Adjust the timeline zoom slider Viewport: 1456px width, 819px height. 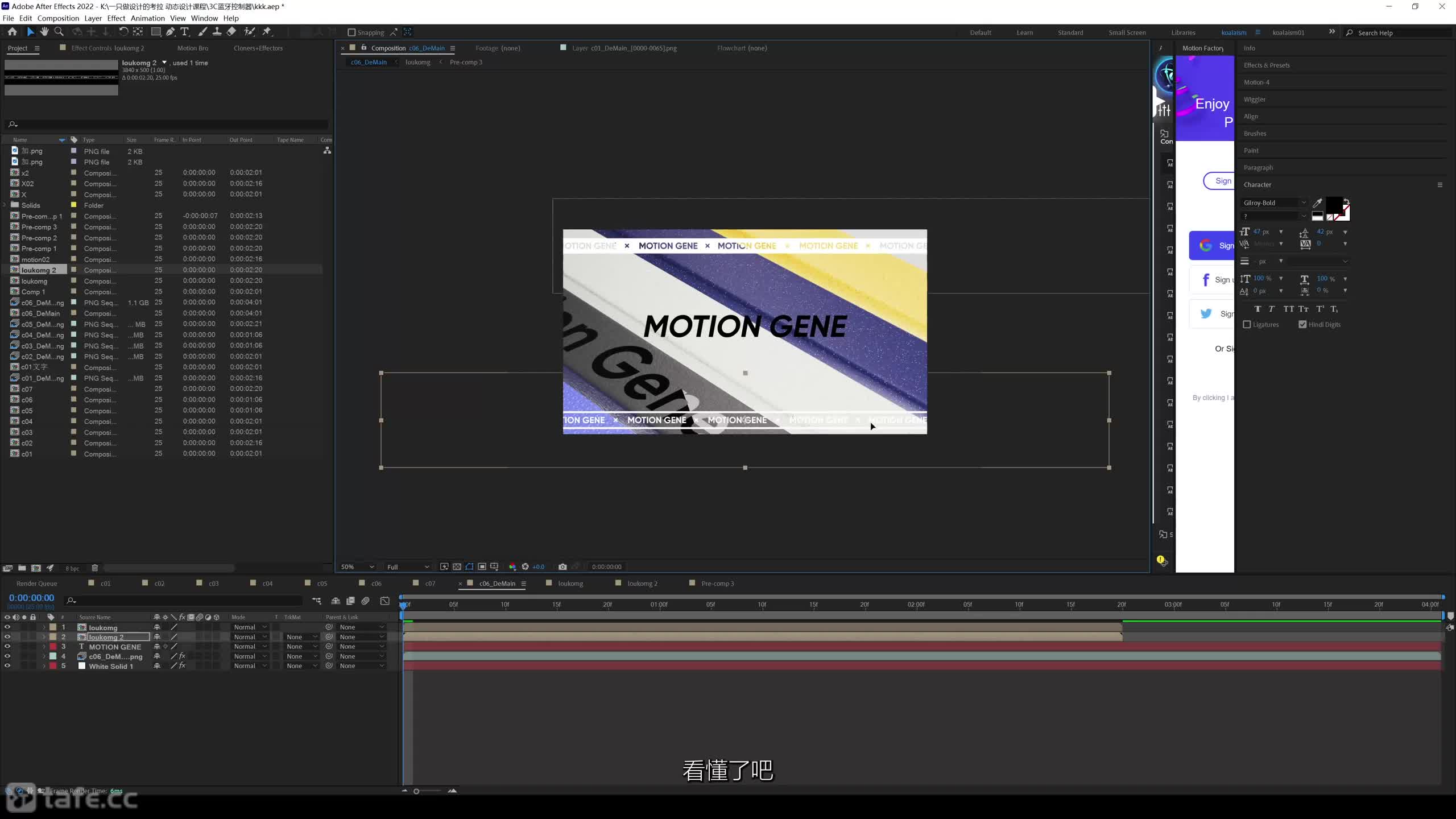coord(416,791)
